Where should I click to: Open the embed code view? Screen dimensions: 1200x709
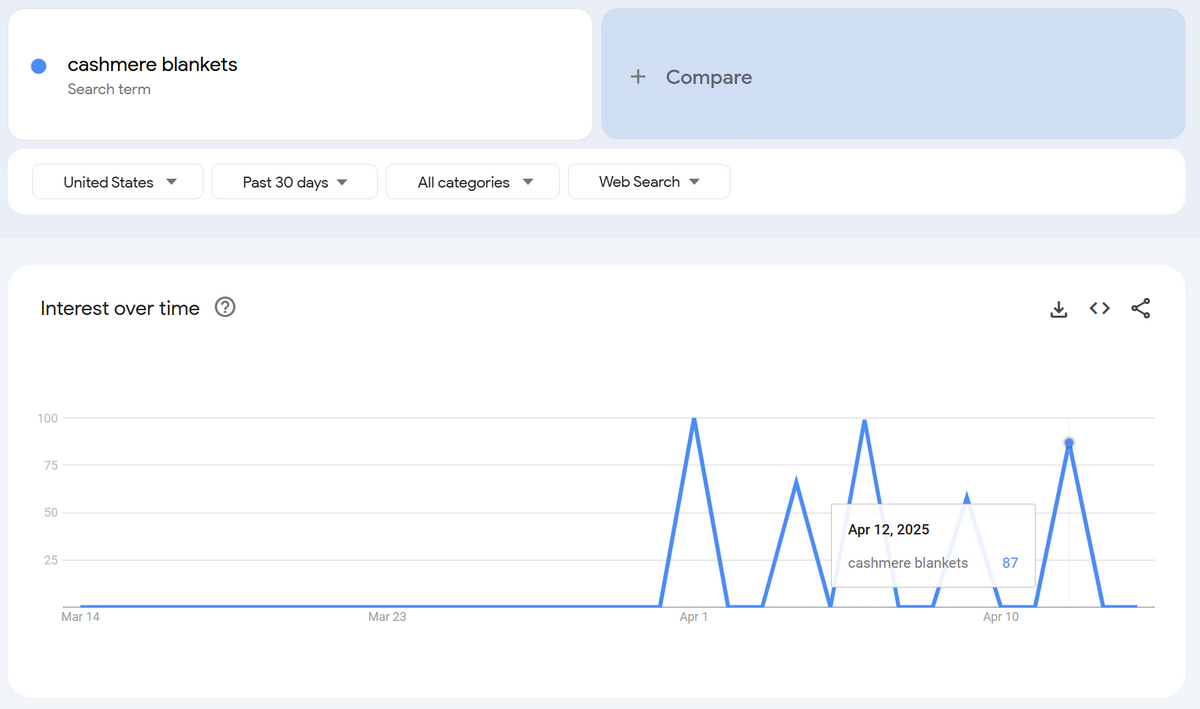click(x=1099, y=308)
